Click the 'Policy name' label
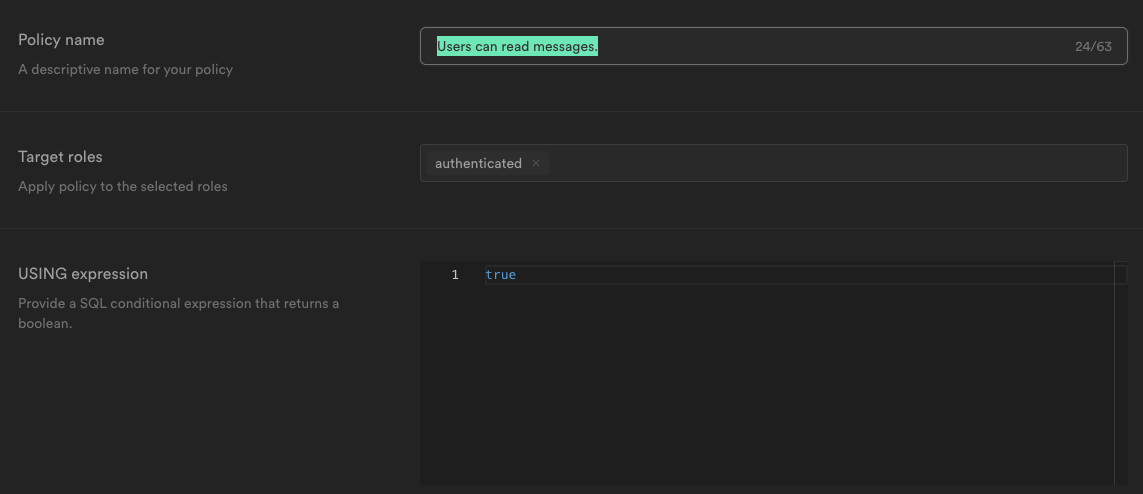The width and height of the screenshot is (1143, 494). coord(61,40)
